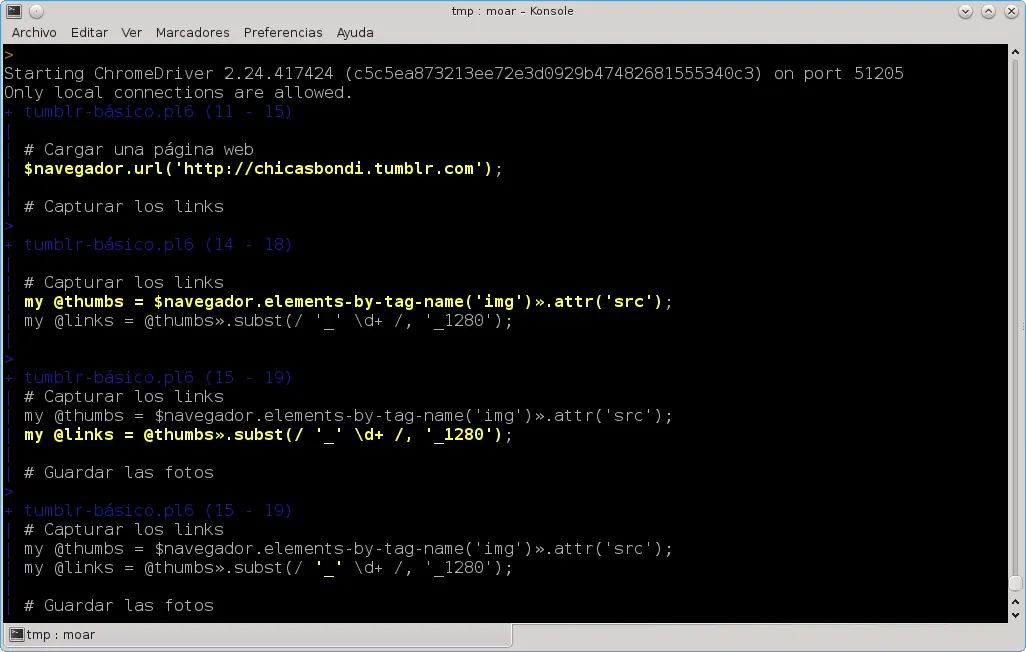Click the scrollbar up arrow near bottom
1026x652 pixels.
(1015, 602)
